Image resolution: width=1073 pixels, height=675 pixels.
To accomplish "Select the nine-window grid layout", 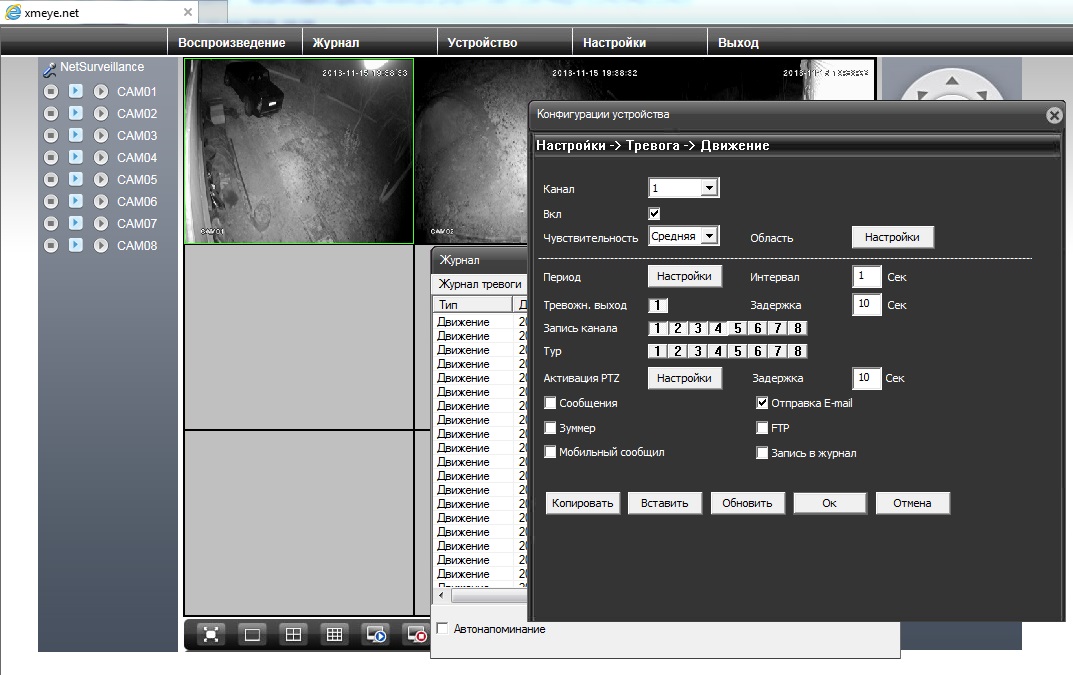I will (335, 634).
